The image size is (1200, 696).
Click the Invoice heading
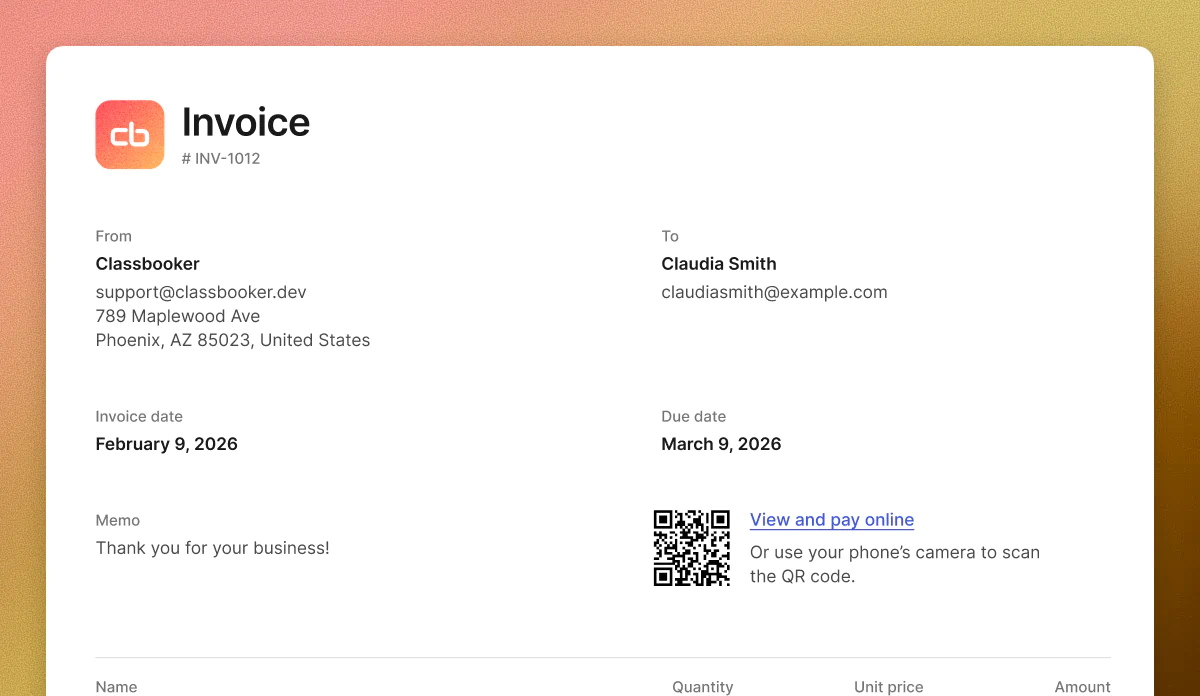246,122
